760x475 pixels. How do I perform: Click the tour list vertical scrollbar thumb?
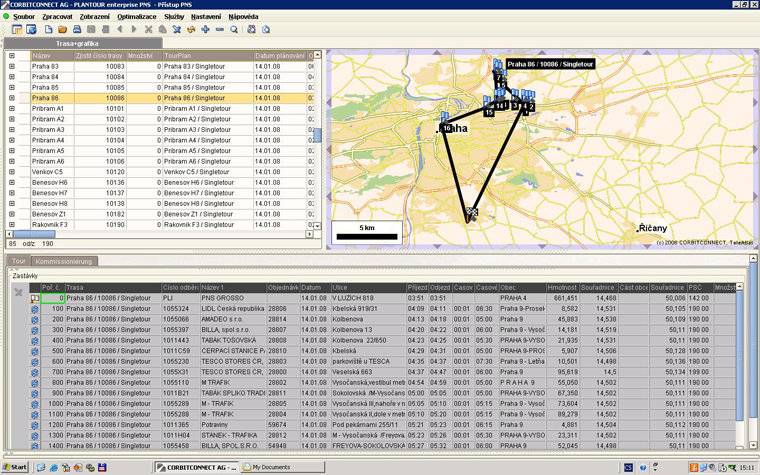(317, 135)
